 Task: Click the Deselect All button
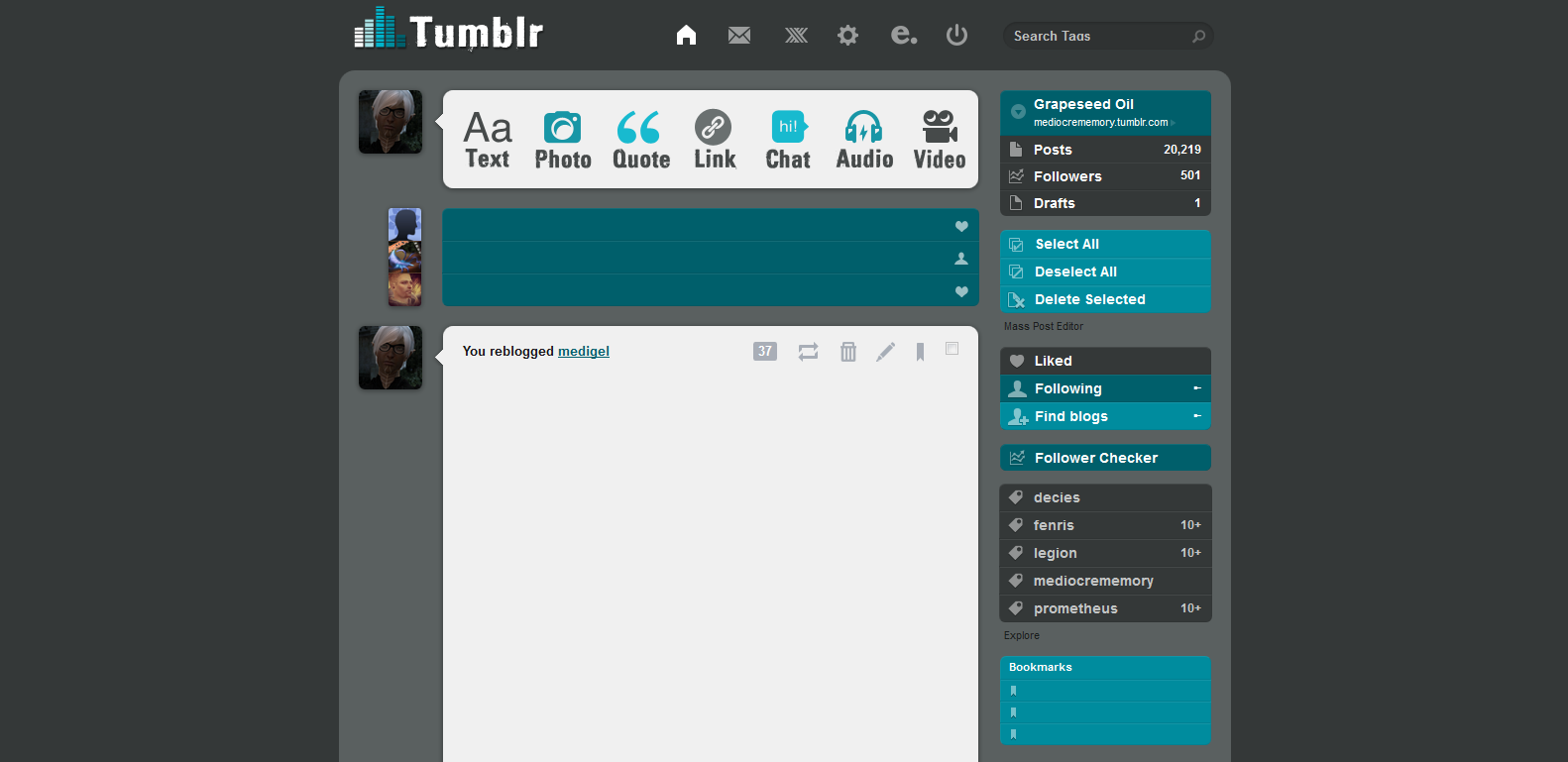click(1106, 272)
